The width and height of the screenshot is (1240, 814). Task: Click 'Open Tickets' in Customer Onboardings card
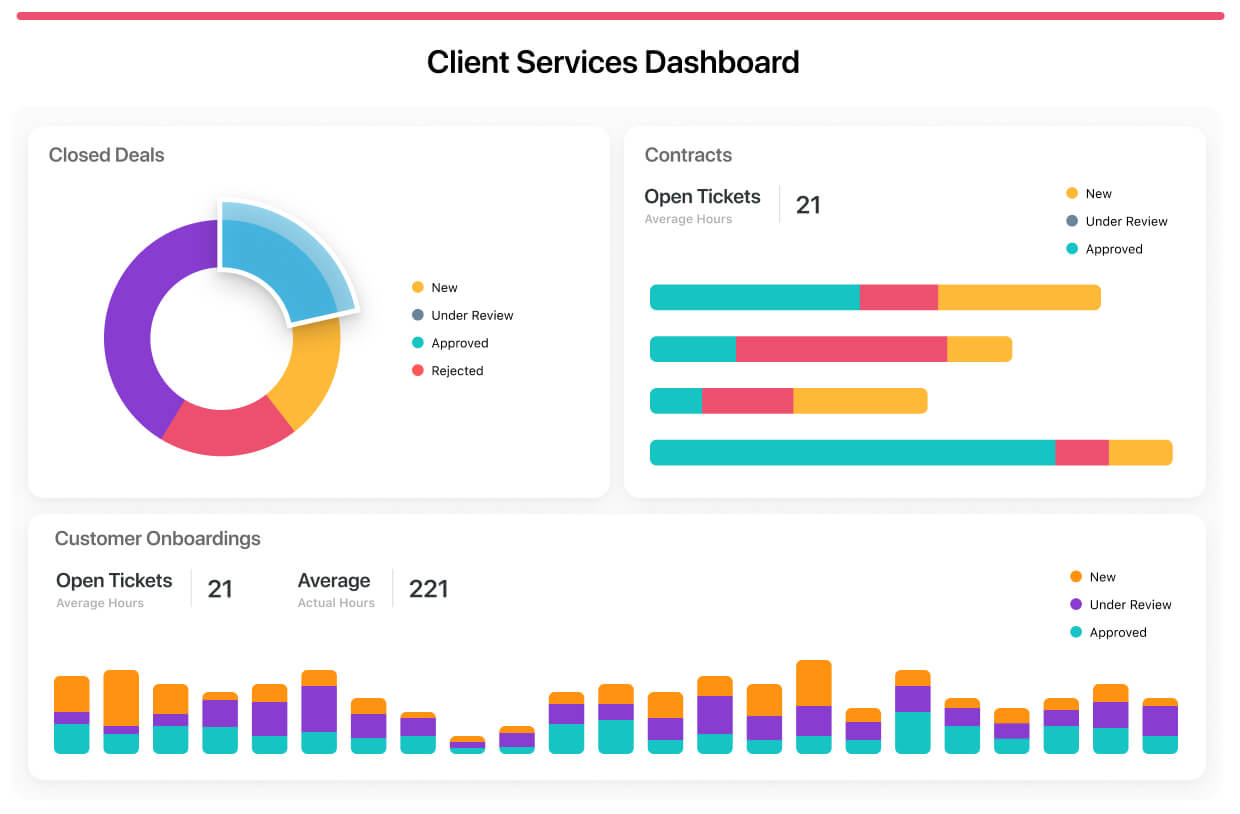pyautogui.click(x=114, y=581)
